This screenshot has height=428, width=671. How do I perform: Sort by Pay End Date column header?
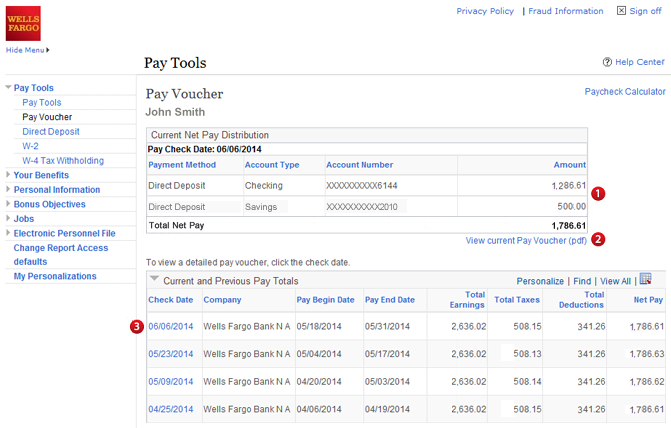pos(390,300)
